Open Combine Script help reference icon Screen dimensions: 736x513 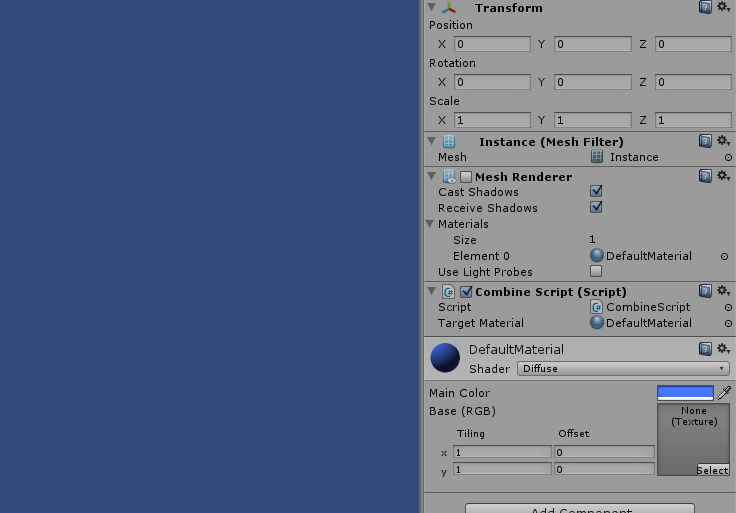(x=705, y=291)
